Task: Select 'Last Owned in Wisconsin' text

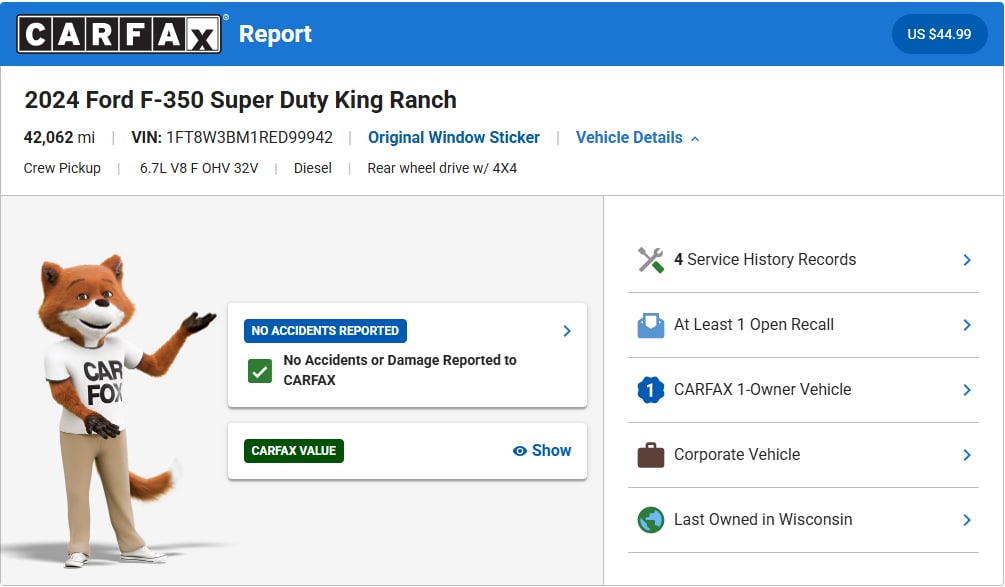Action: click(x=763, y=520)
